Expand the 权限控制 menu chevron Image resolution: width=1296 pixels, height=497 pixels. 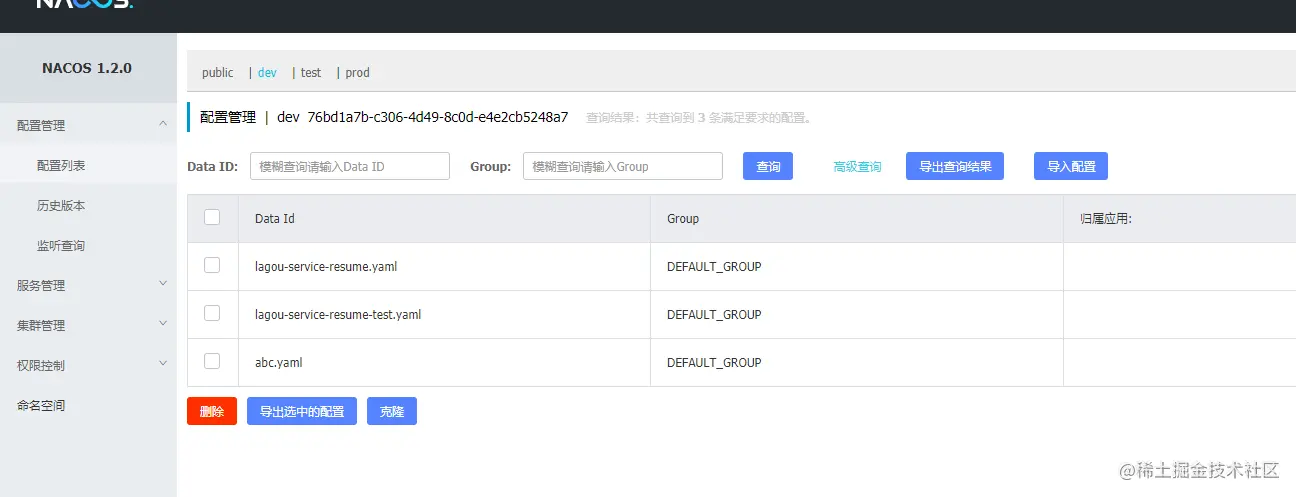click(163, 364)
